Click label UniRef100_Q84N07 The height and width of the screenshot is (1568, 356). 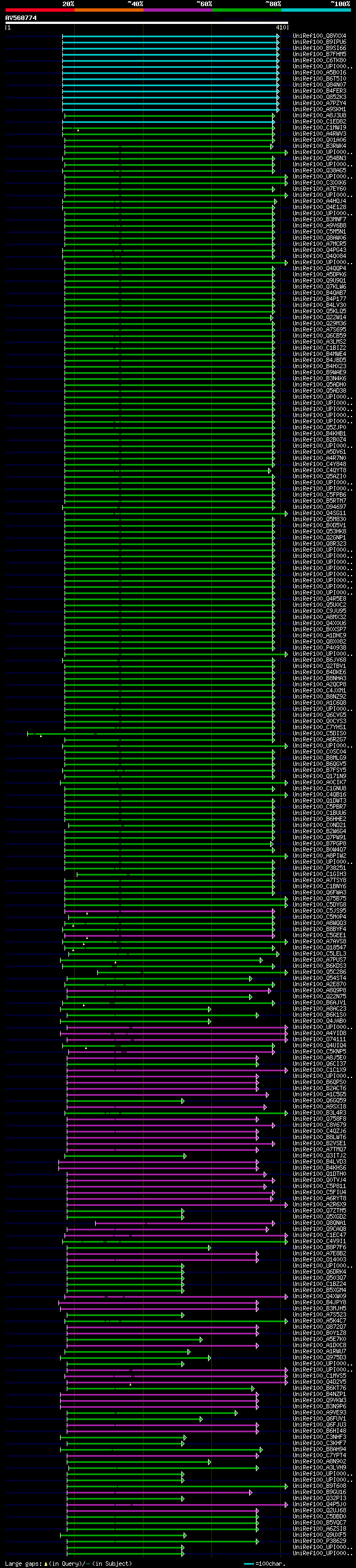click(319, 85)
